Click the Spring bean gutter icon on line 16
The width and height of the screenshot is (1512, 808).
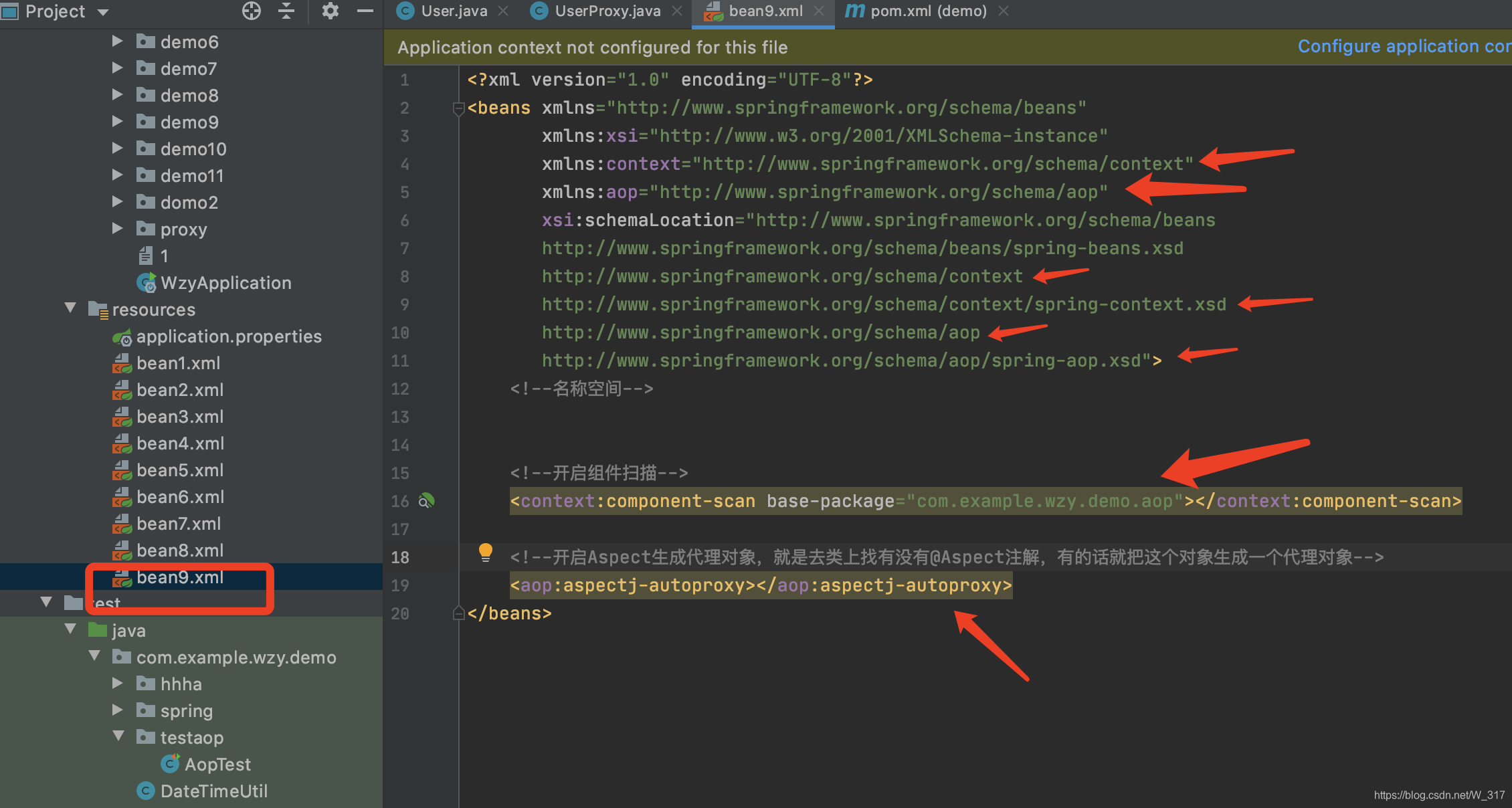click(x=426, y=501)
